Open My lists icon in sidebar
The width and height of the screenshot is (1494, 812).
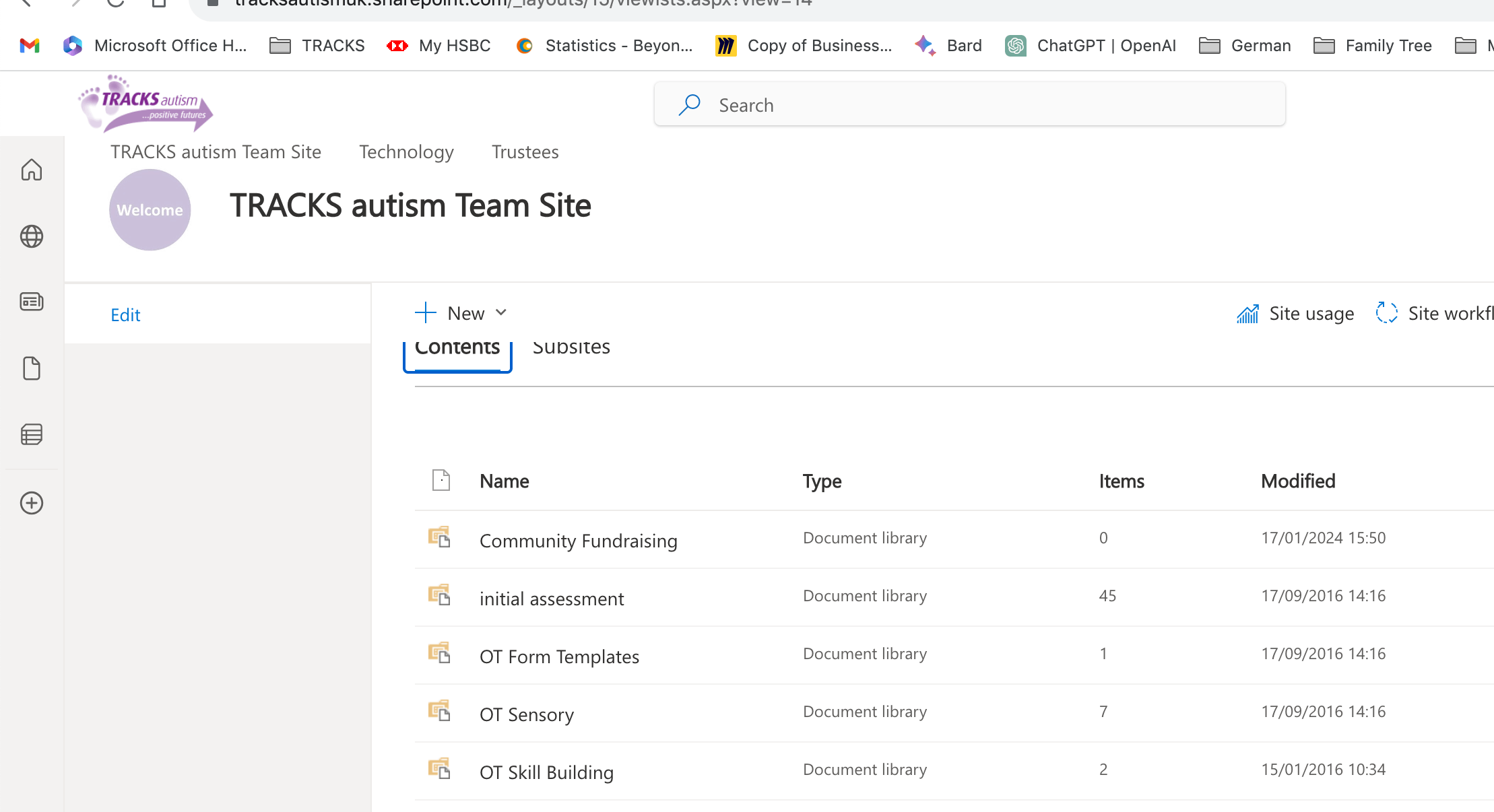(32, 434)
